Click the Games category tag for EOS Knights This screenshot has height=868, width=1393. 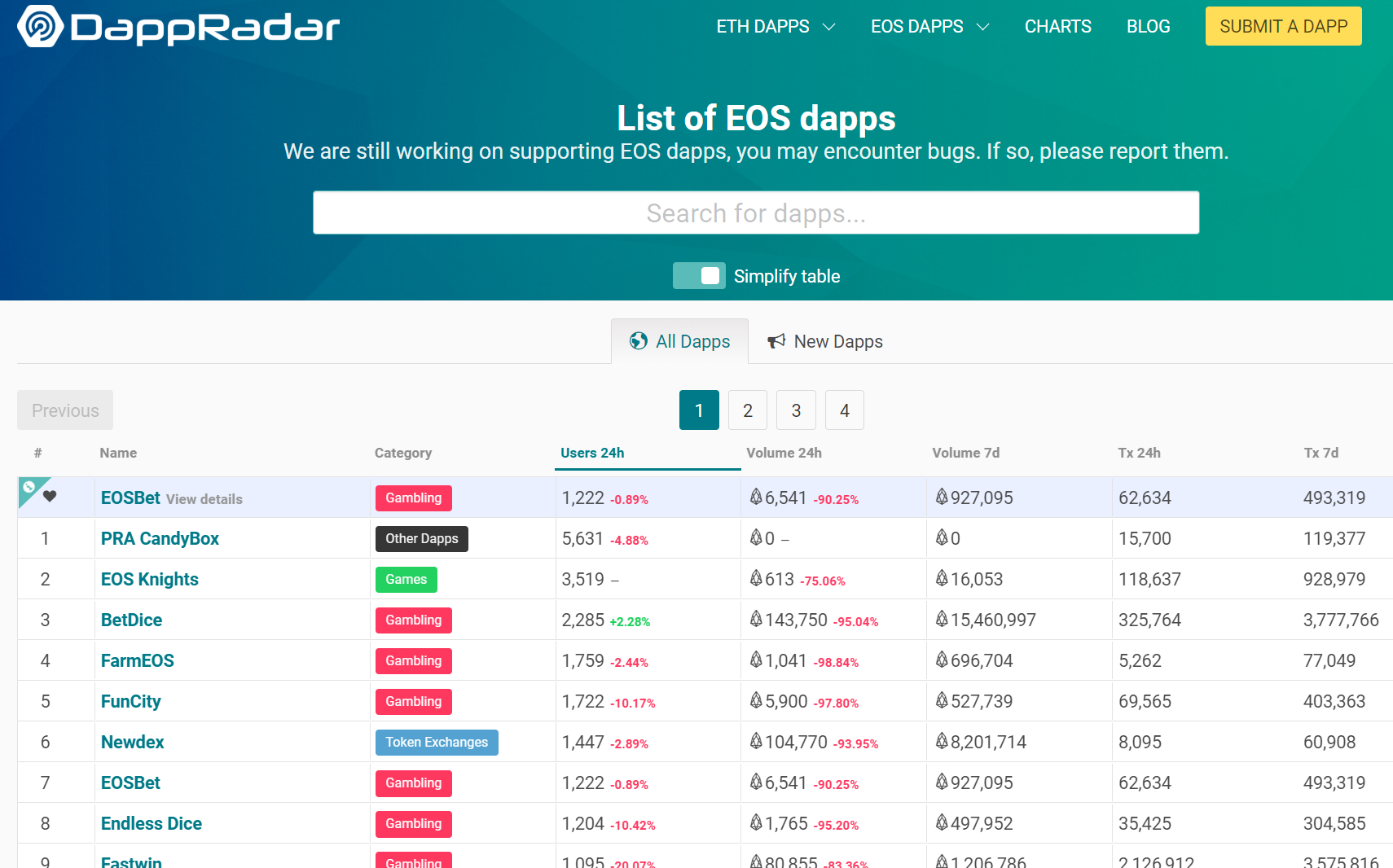click(x=406, y=580)
